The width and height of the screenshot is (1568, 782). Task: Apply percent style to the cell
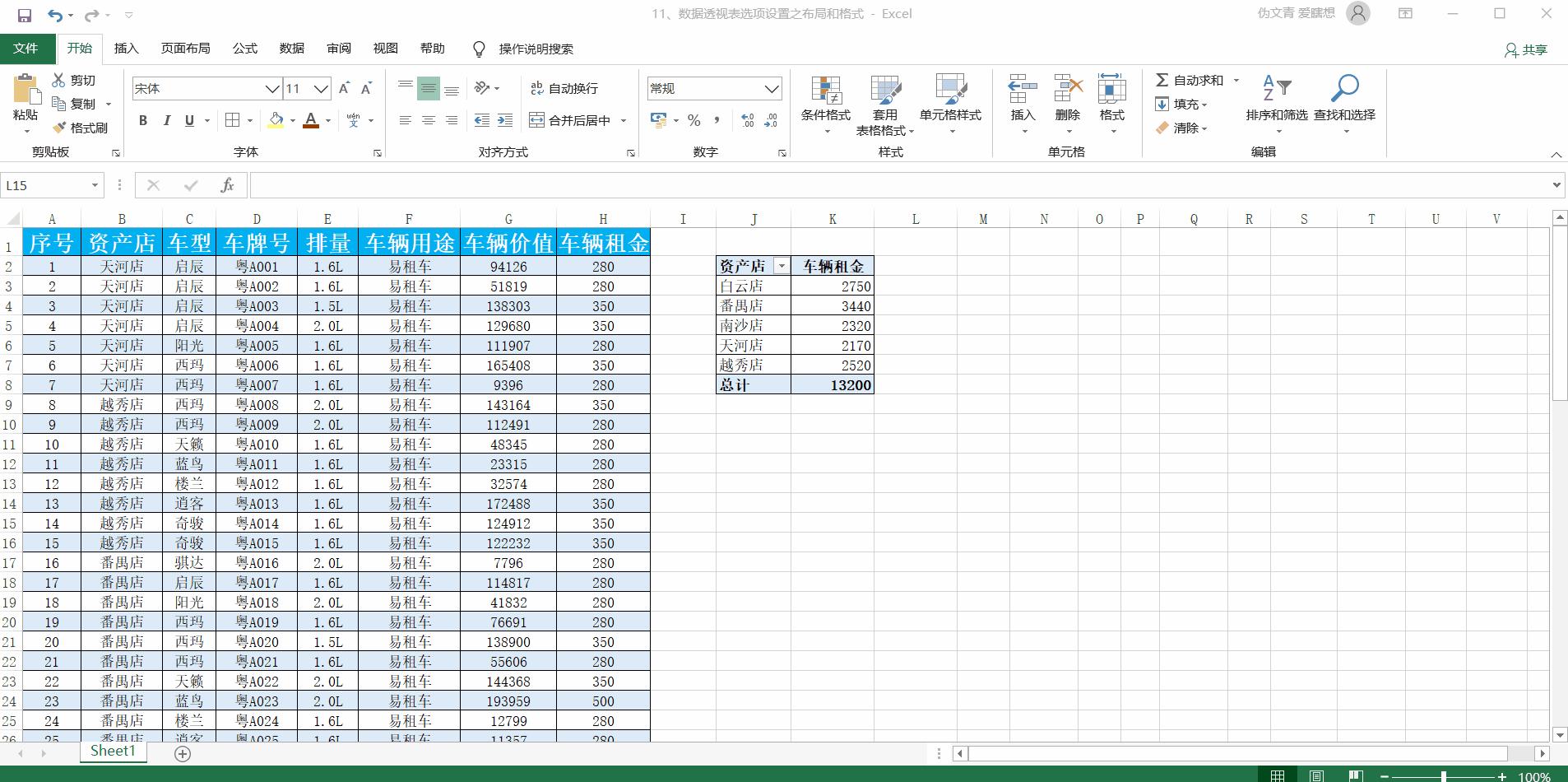tap(694, 120)
